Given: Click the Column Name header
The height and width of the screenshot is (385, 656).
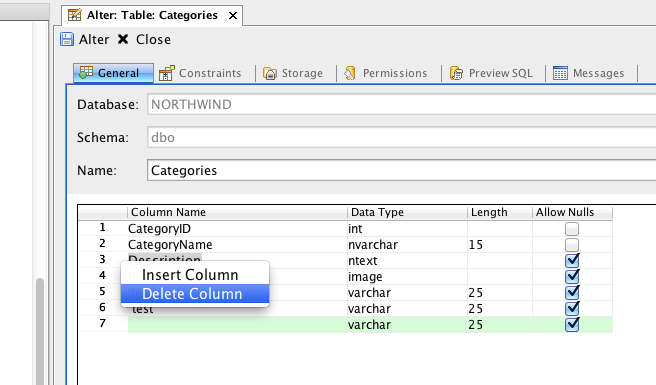Looking at the screenshot, I should 237,212.
